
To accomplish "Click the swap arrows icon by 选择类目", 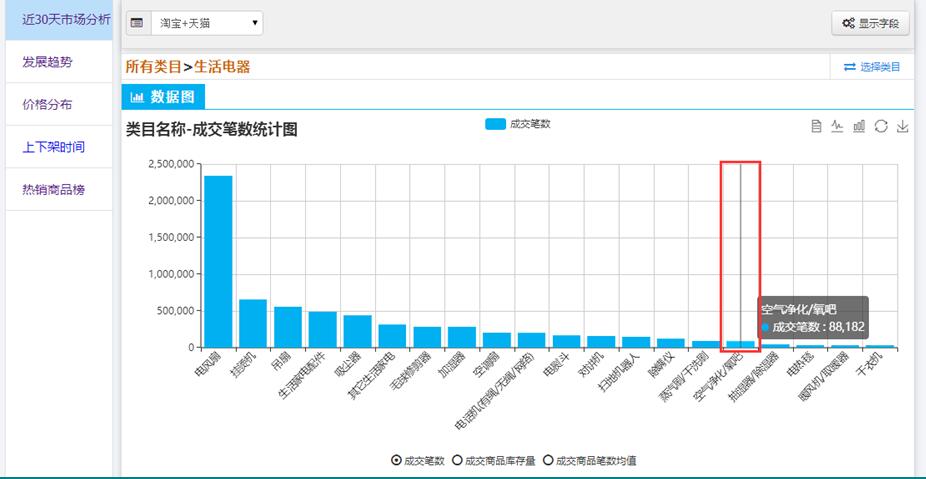I will 849,67.
